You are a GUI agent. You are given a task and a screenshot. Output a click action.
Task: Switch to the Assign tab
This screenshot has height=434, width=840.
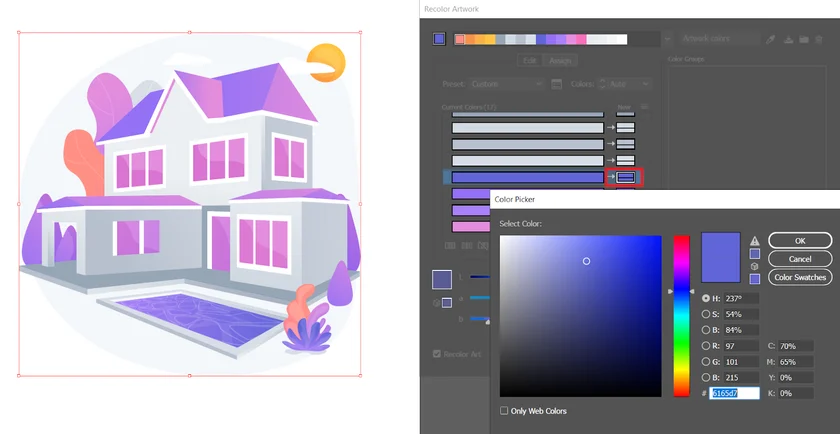coord(560,61)
